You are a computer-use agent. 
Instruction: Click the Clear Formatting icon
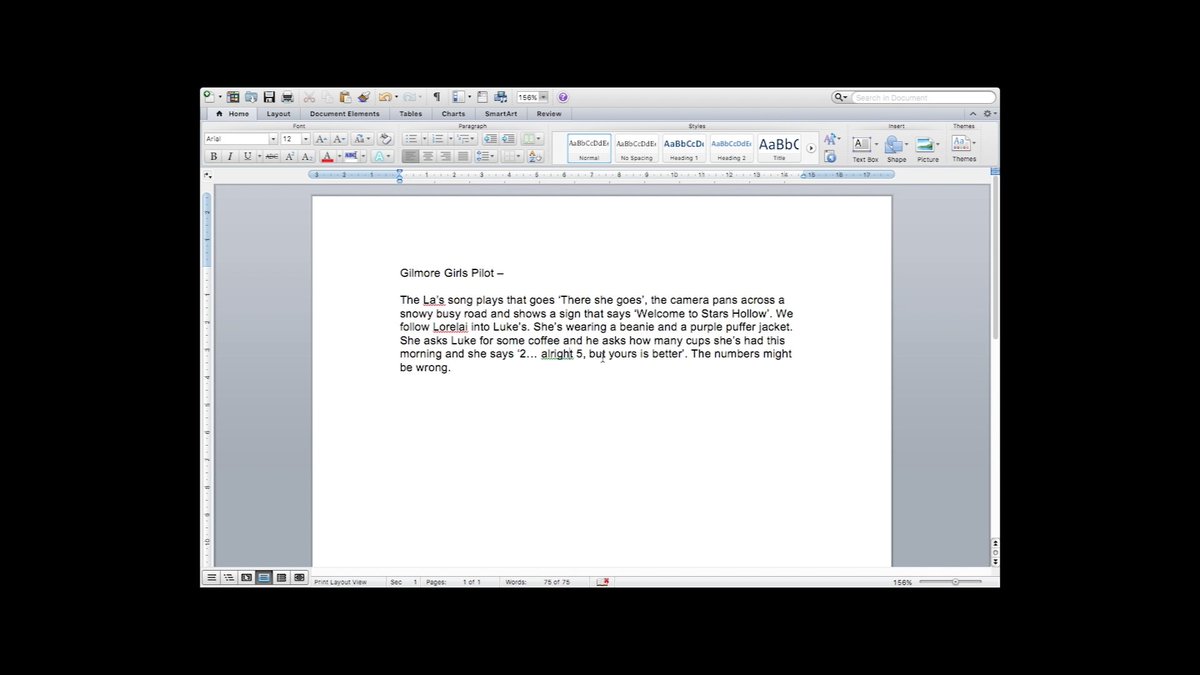pos(384,139)
